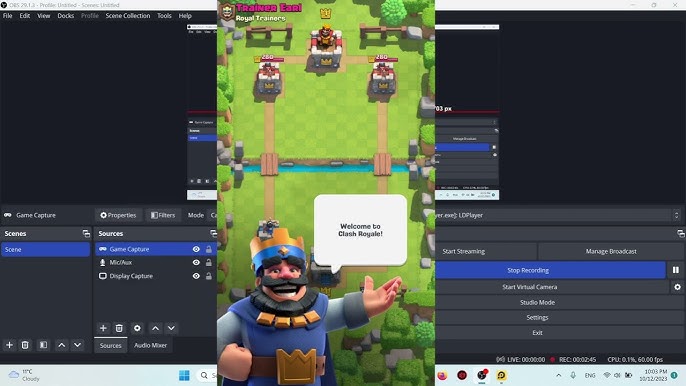
Task: Switch to the Audio Mixer tab
Action: coord(150,345)
